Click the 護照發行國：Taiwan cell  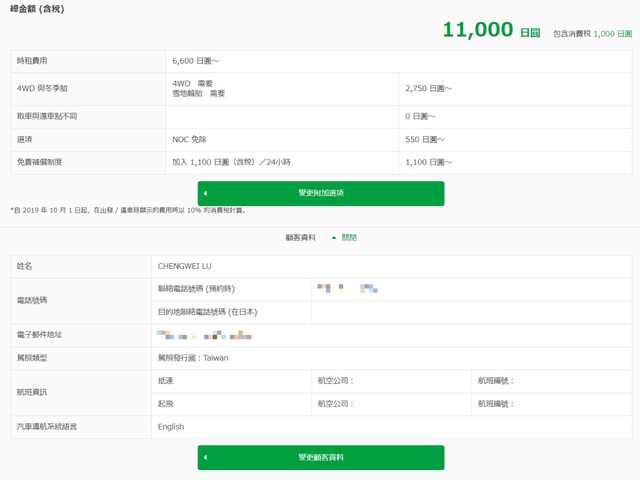click(193, 357)
